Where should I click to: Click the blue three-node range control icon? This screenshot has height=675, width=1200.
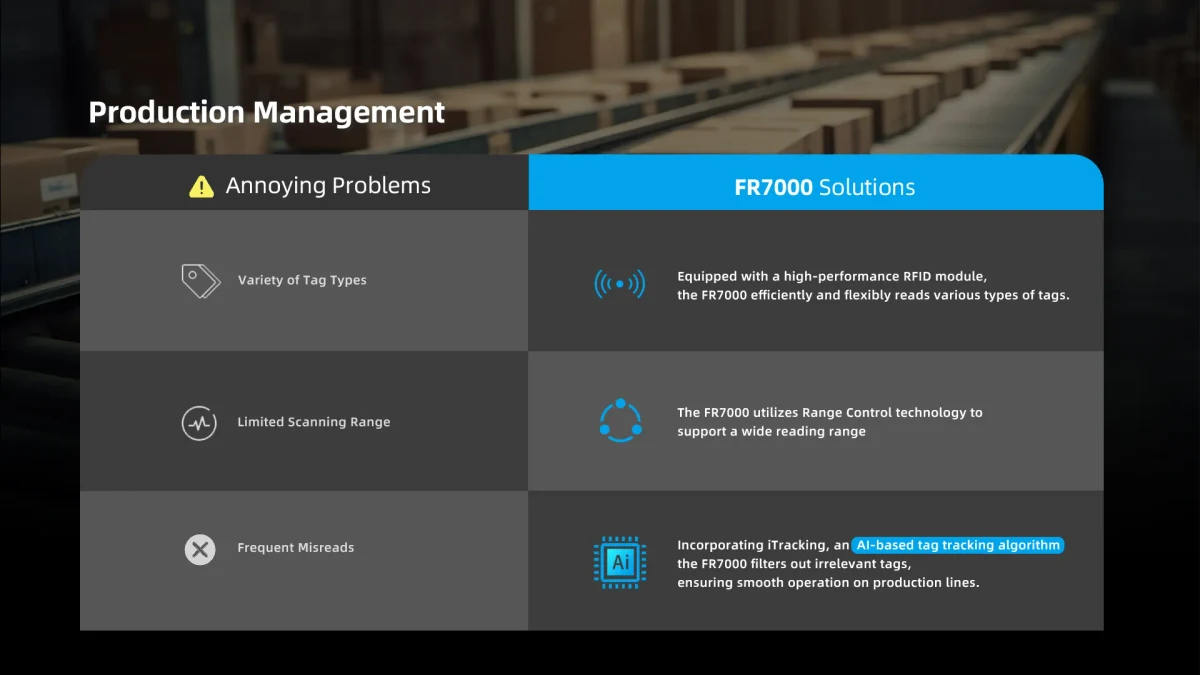point(620,420)
